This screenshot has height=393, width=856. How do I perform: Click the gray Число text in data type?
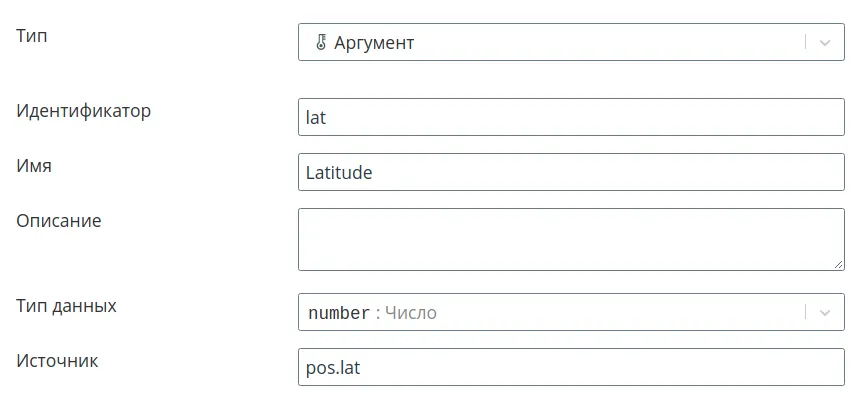point(411,313)
